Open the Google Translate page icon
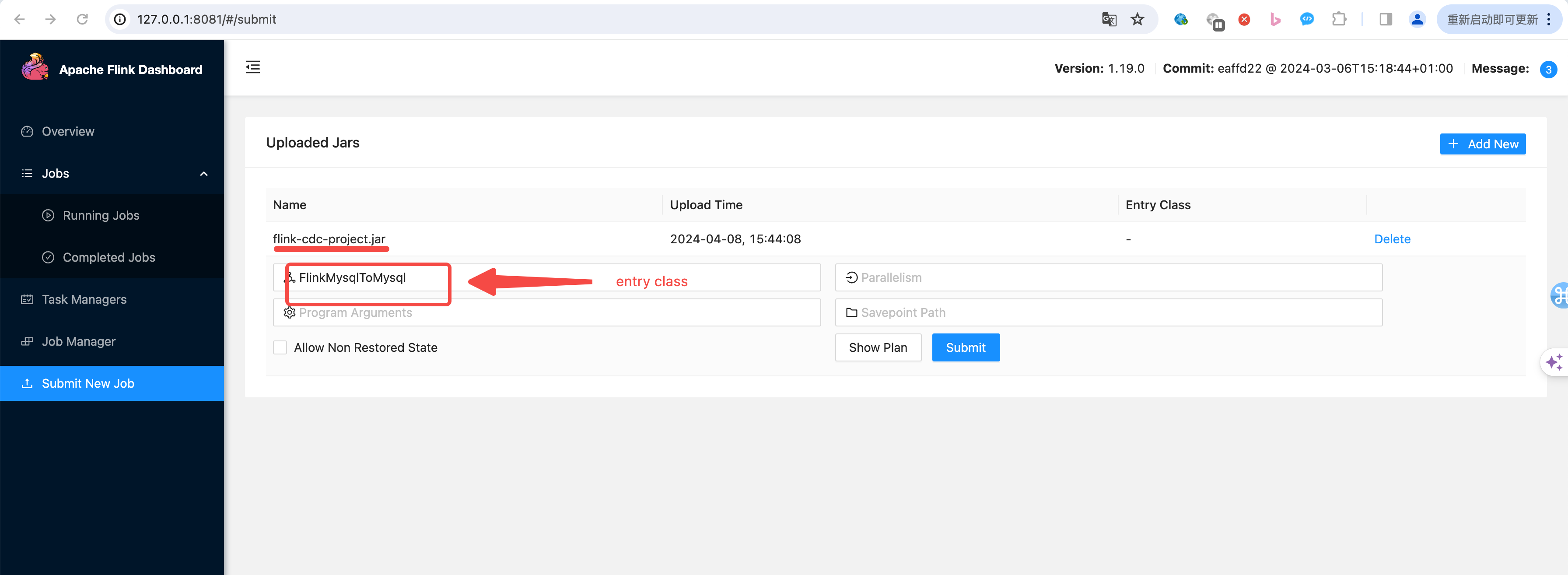Viewport: 1568px width, 575px height. pos(1109,20)
